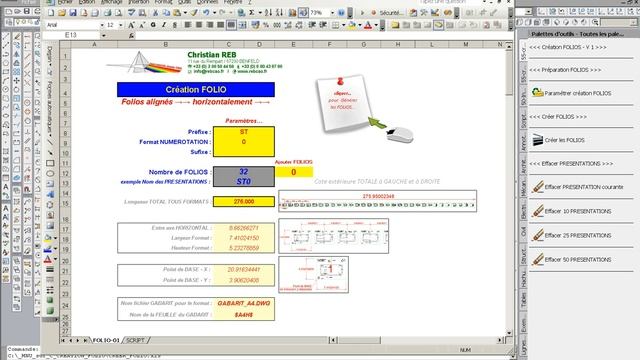Run the spelling check icon
Screen dimensions: 640x360
(x=131, y=13)
